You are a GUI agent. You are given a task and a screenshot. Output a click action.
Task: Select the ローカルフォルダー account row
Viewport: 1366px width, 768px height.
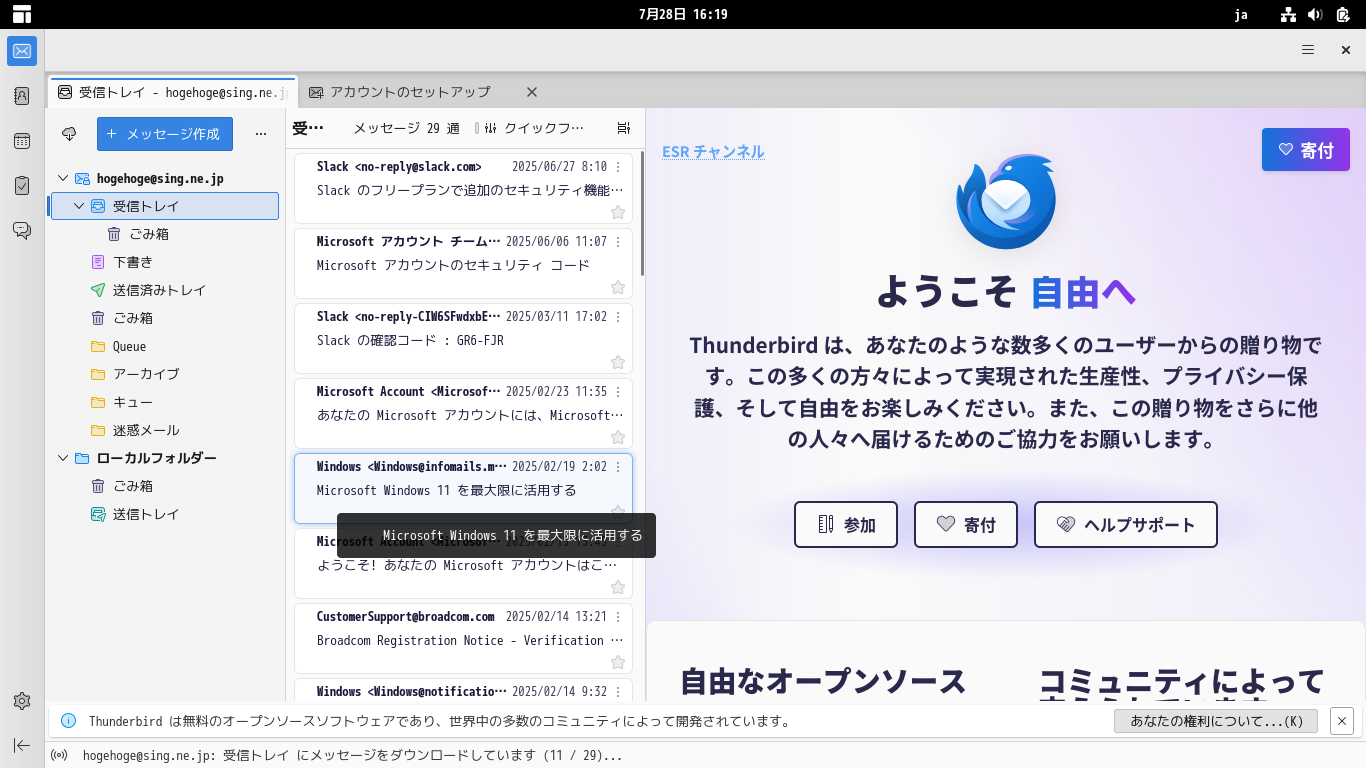(x=165, y=458)
